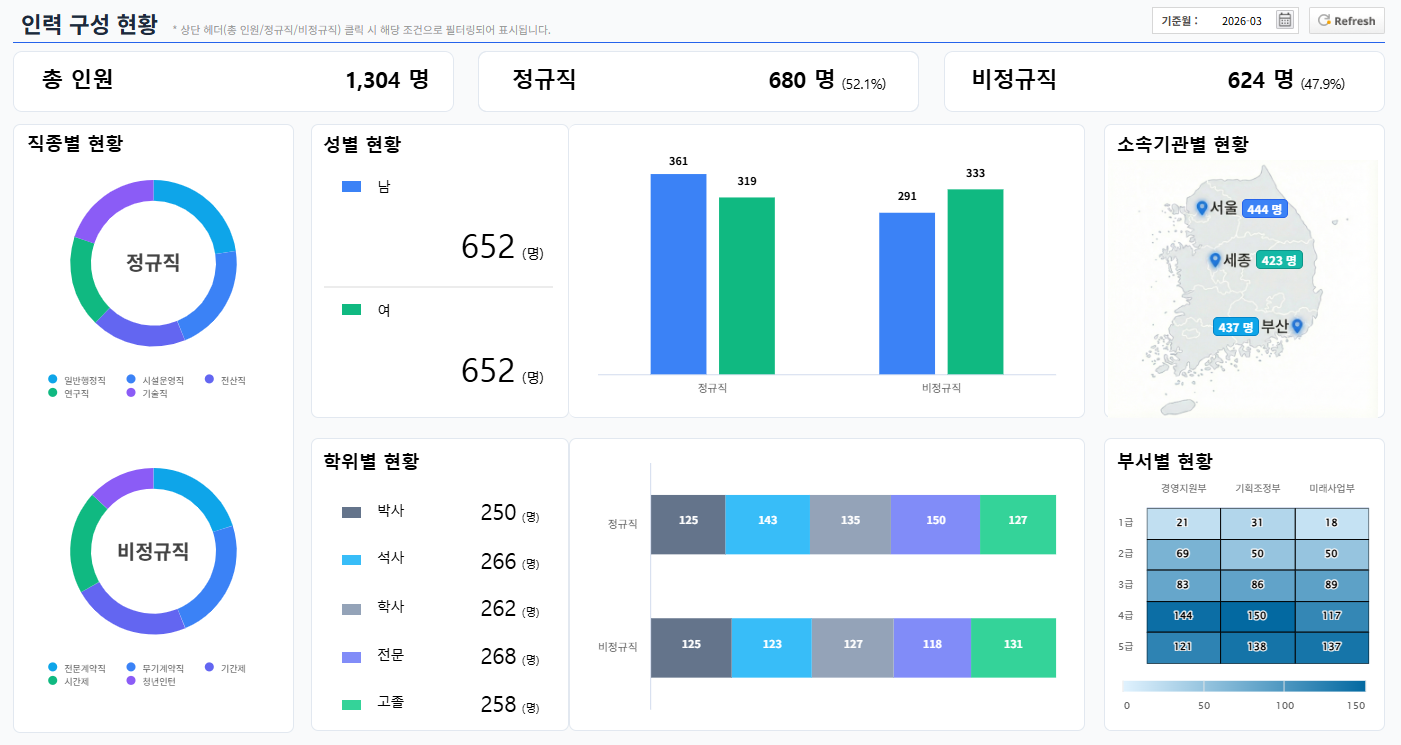Click the 361 male 정규직 bar
This screenshot has height=745, width=1401.
click(x=678, y=274)
